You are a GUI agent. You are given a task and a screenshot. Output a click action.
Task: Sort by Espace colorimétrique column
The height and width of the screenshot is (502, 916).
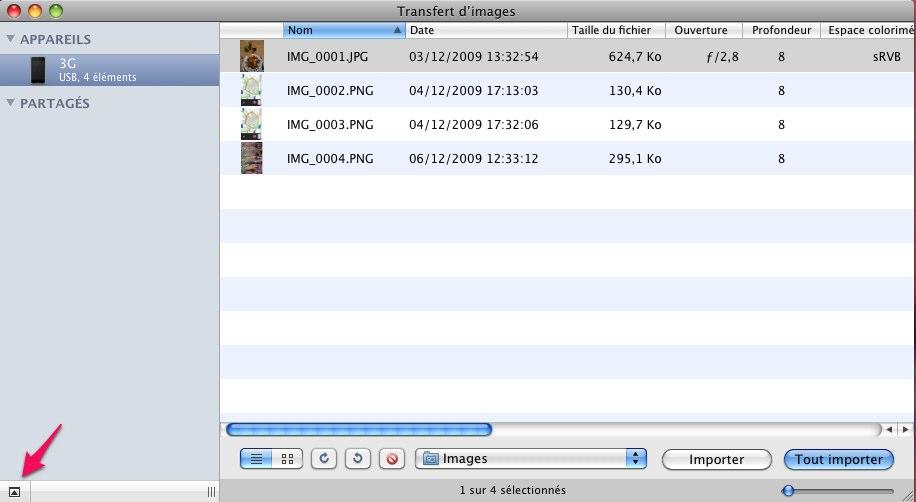(868, 30)
